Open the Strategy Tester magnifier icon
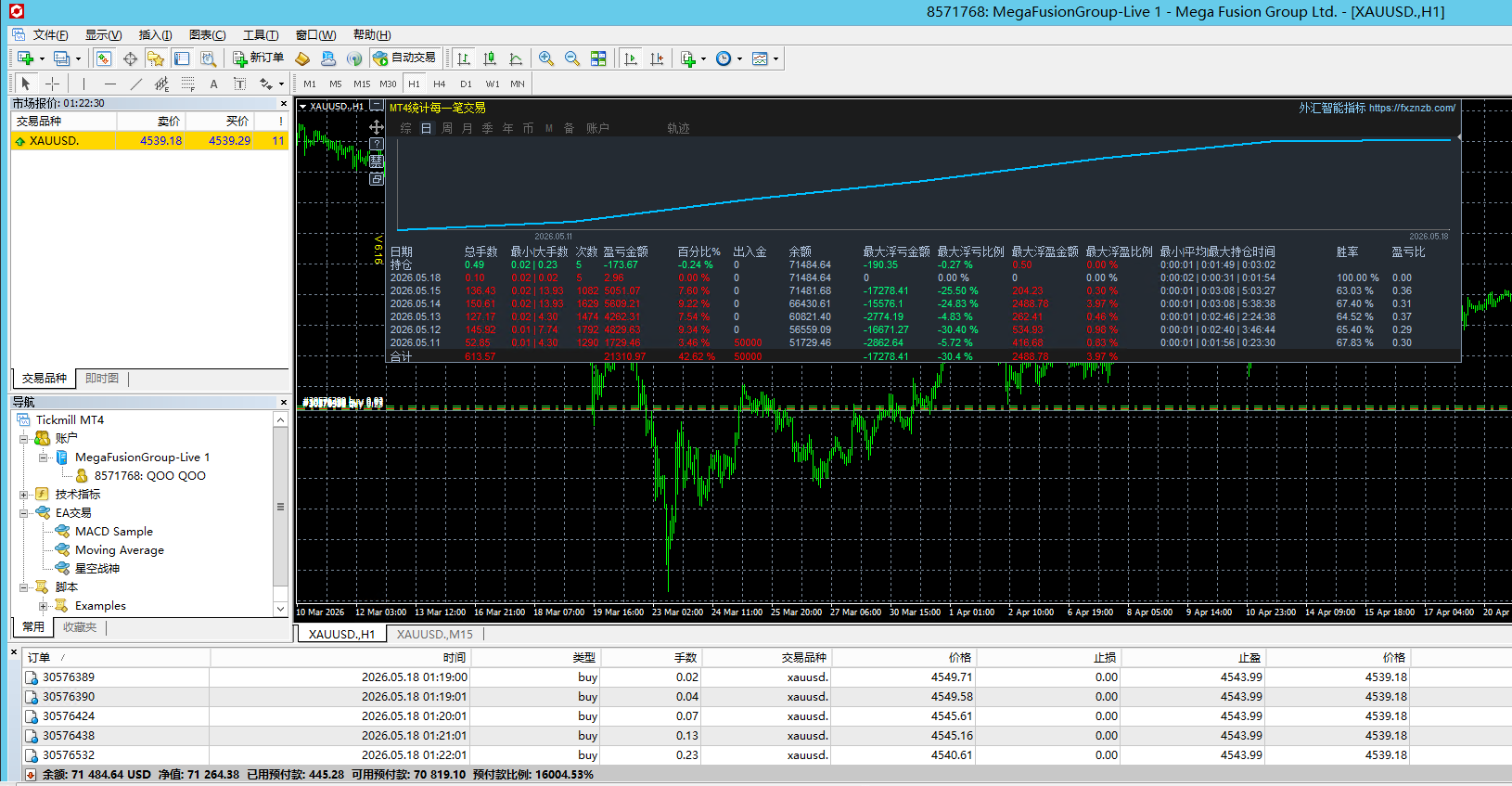This screenshot has height=786, width=1512. (209, 58)
